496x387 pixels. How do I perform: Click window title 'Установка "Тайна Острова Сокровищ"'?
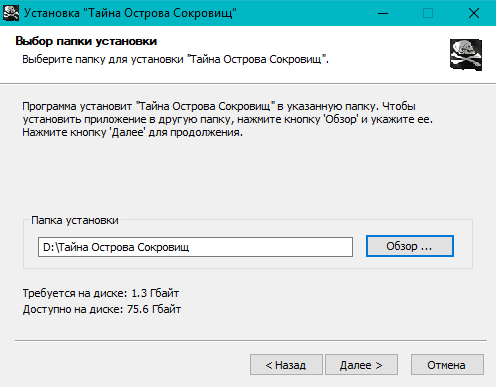(x=130, y=13)
